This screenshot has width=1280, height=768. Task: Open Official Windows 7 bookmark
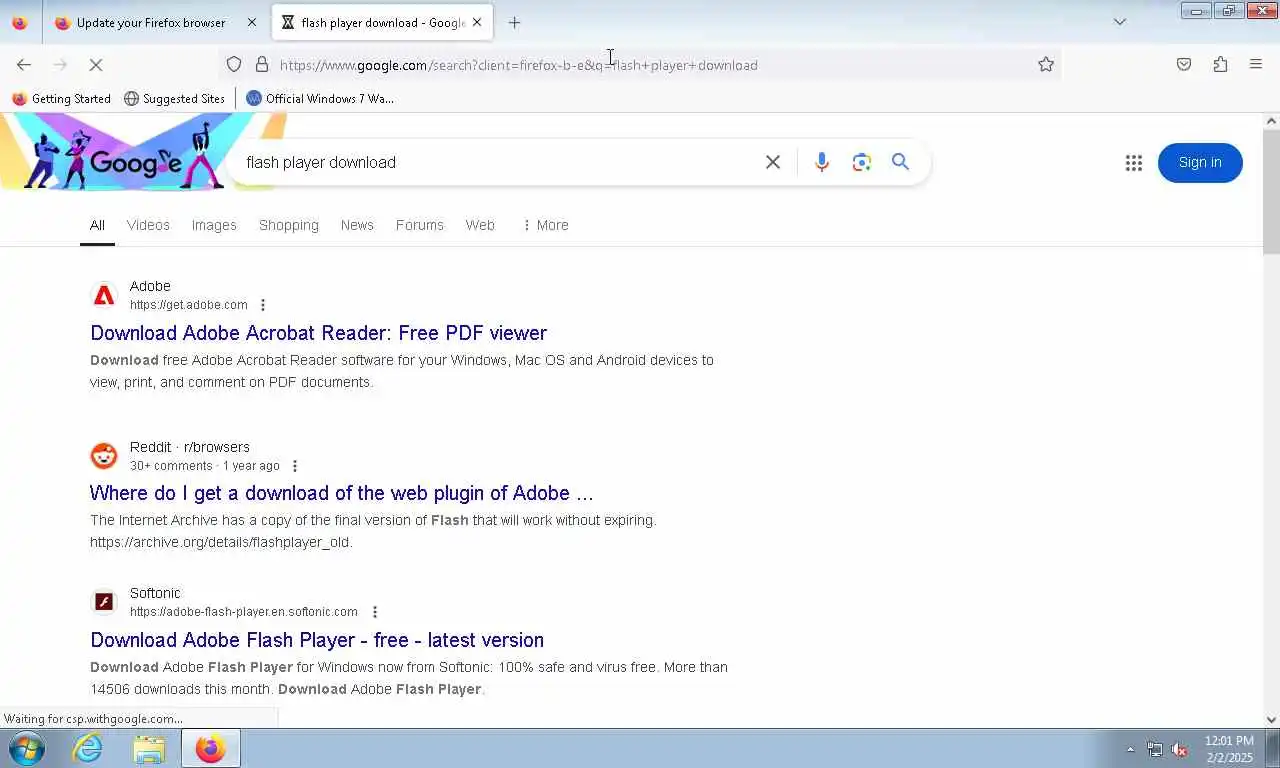tap(320, 98)
